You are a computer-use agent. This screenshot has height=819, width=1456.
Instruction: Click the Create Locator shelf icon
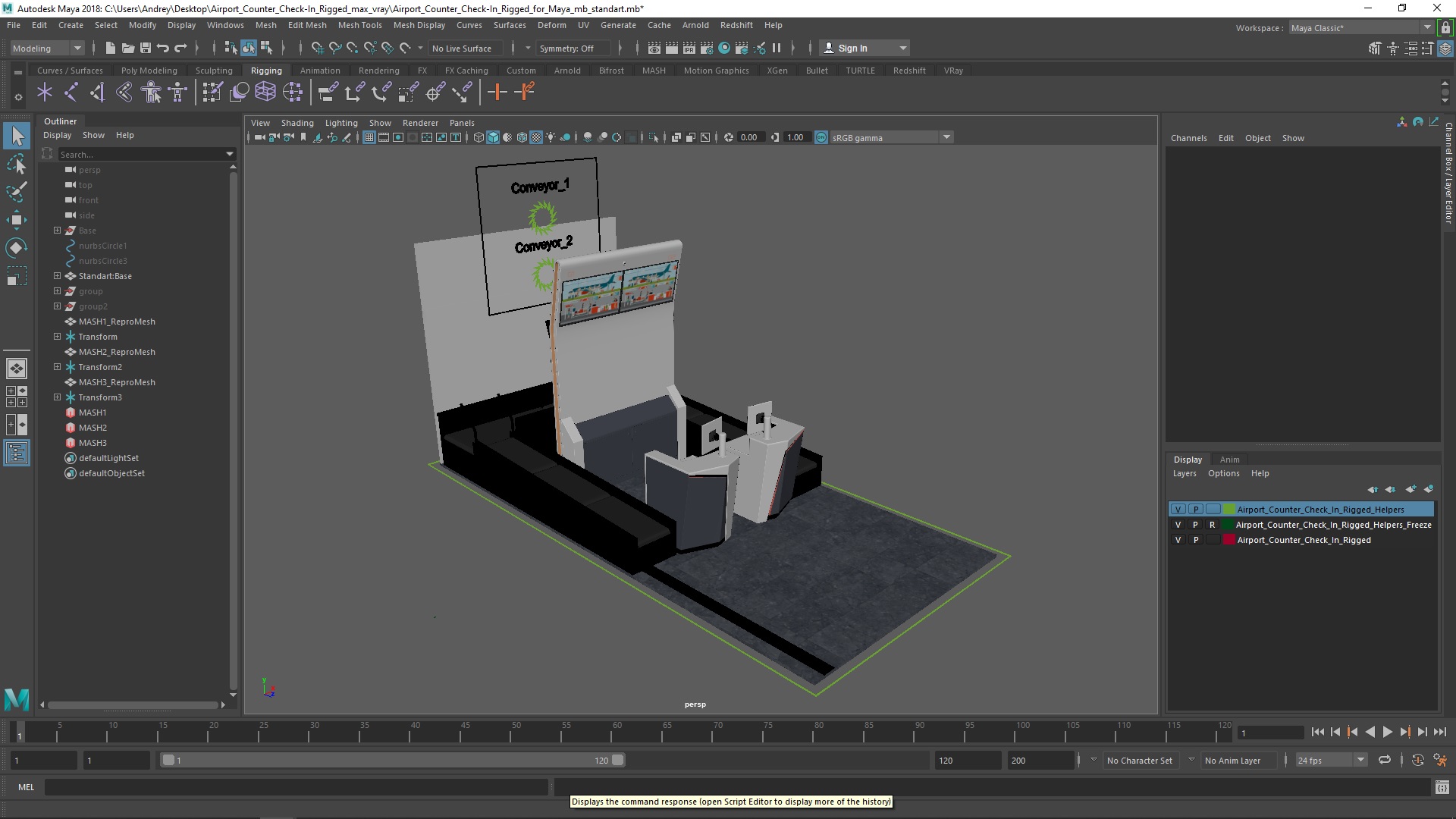coord(45,93)
